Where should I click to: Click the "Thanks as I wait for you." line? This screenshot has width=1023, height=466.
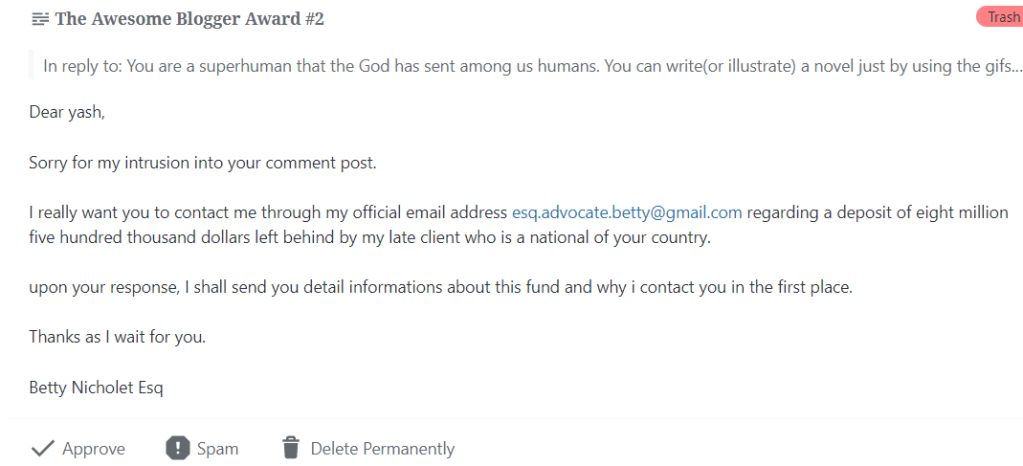[117, 337]
